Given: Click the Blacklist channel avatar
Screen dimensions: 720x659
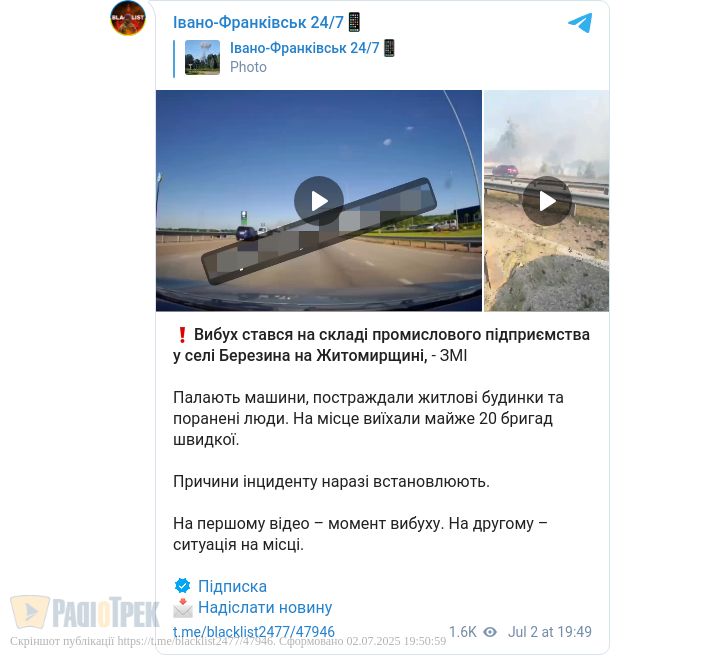Looking at the screenshot, I should coord(128,18).
